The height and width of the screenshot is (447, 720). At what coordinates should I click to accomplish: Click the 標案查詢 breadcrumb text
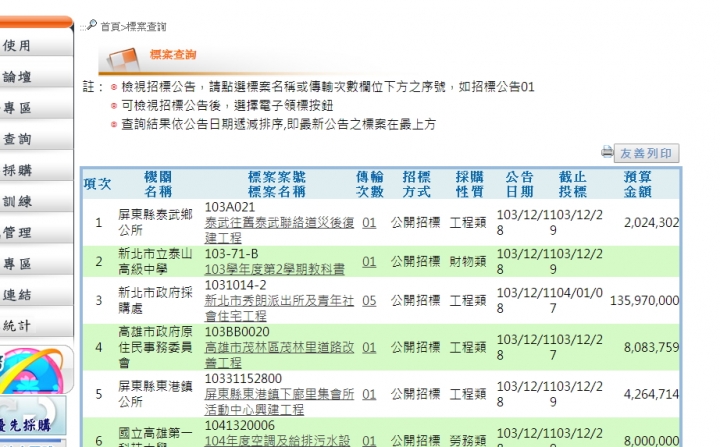pyautogui.click(x=146, y=27)
